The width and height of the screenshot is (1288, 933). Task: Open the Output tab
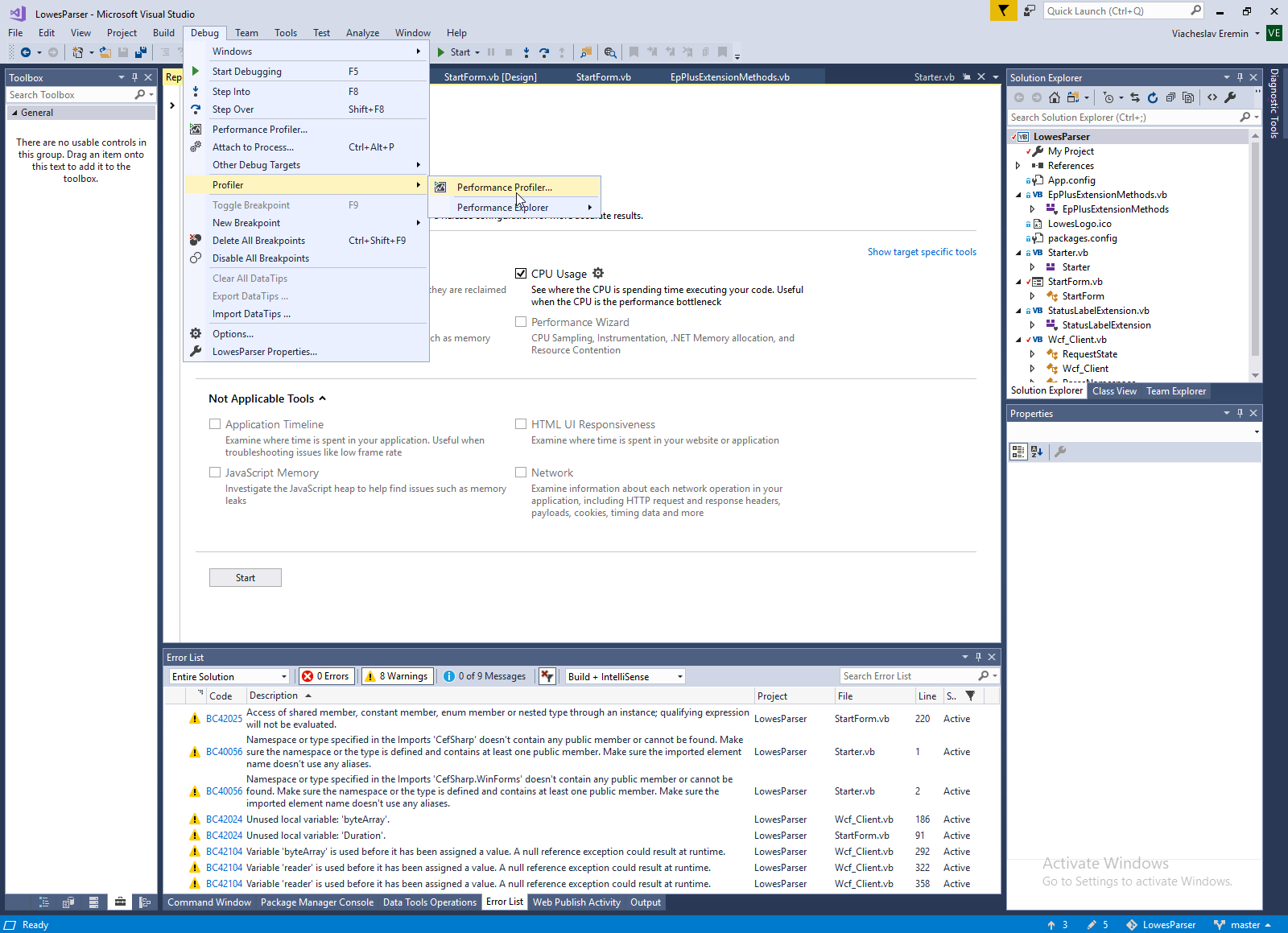coord(646,902)
